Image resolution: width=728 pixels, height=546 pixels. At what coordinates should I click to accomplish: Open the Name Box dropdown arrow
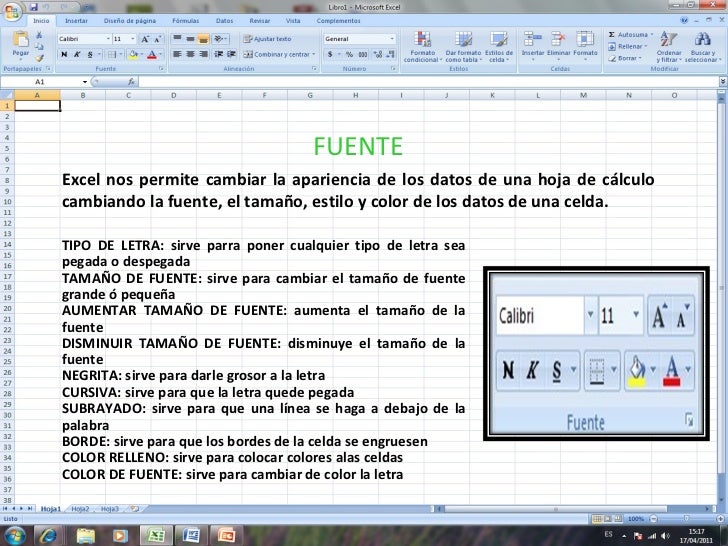click(85, 82)
